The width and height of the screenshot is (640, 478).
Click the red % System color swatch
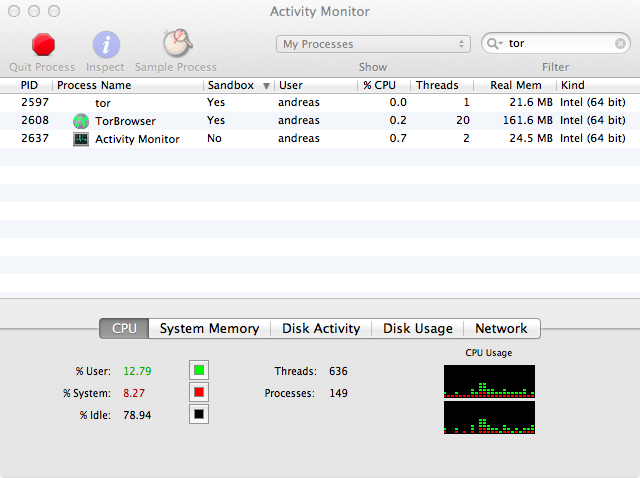[x=199, y=393]
